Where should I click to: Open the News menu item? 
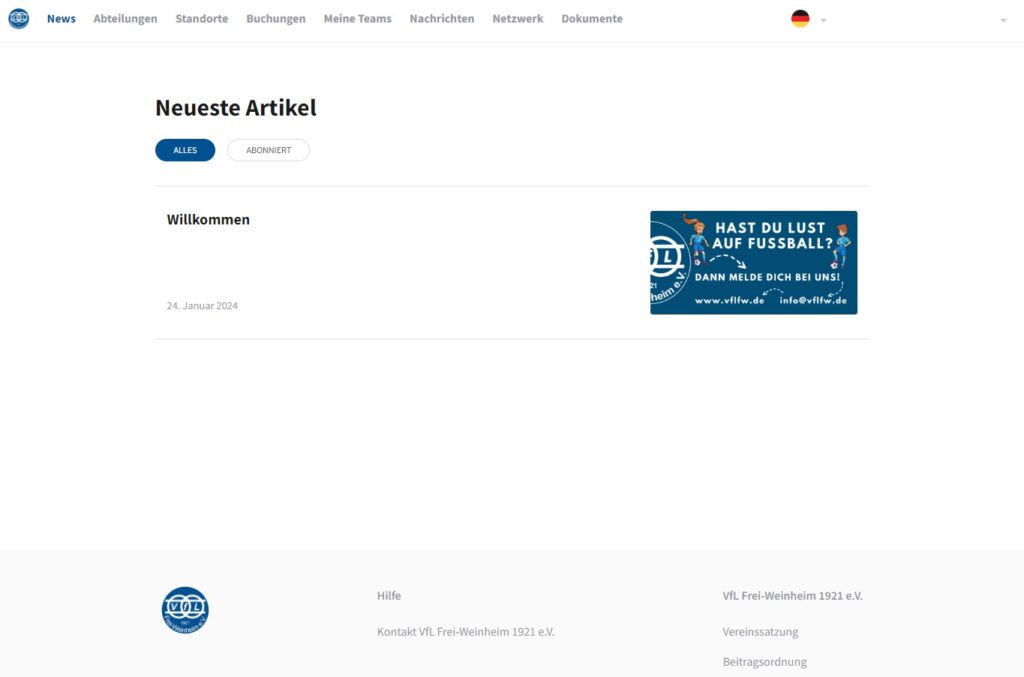coord(61,19)
